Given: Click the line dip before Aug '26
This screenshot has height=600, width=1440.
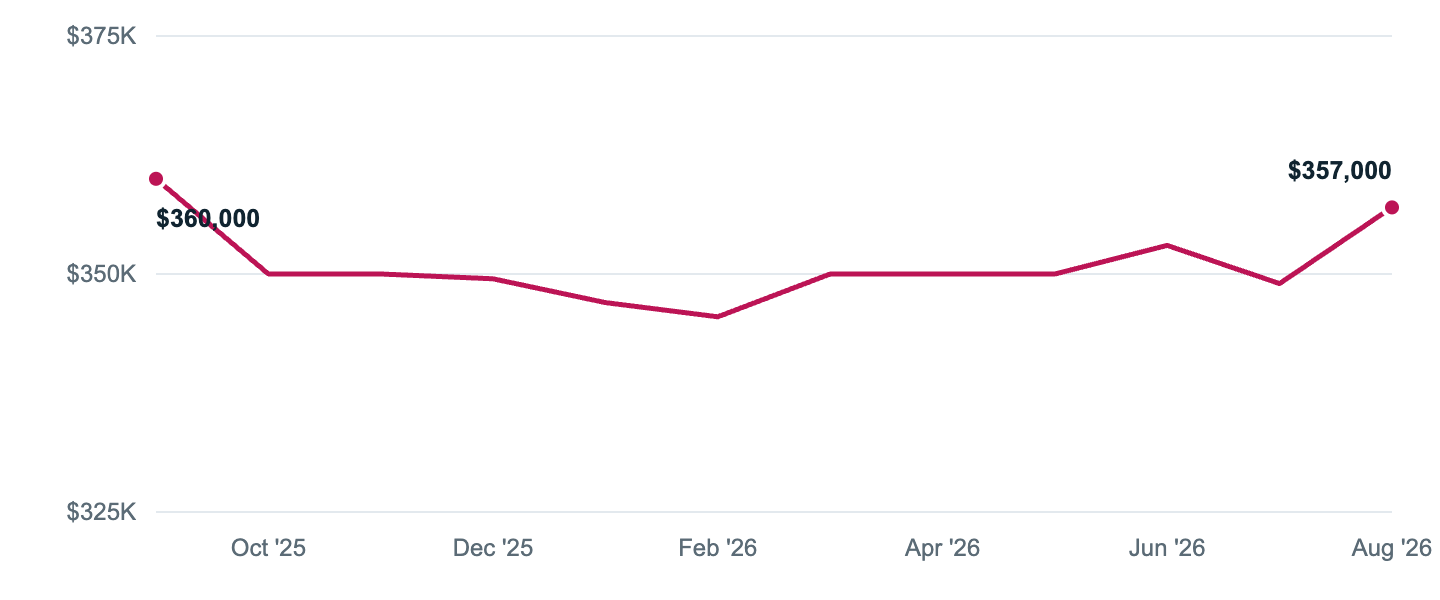Looking at the screenshot, I should [1279, 284].
